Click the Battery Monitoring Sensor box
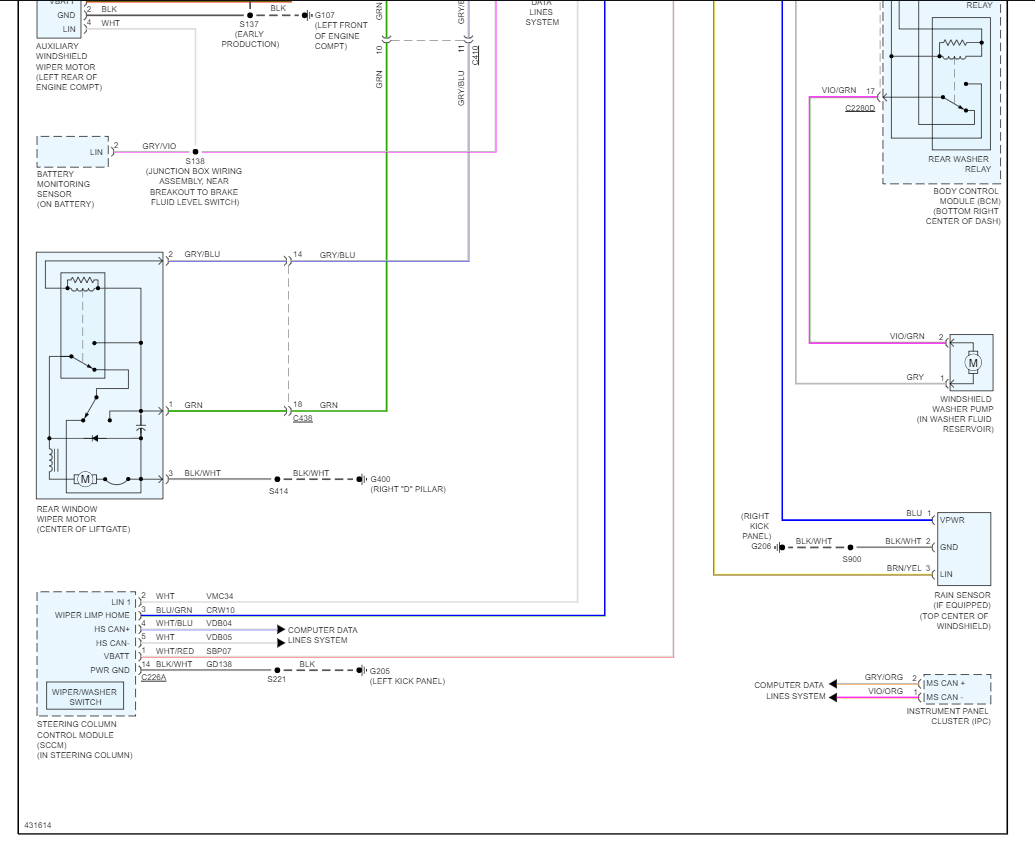The height and width of the screenshot is (845, 1035). tap(73, 152)
